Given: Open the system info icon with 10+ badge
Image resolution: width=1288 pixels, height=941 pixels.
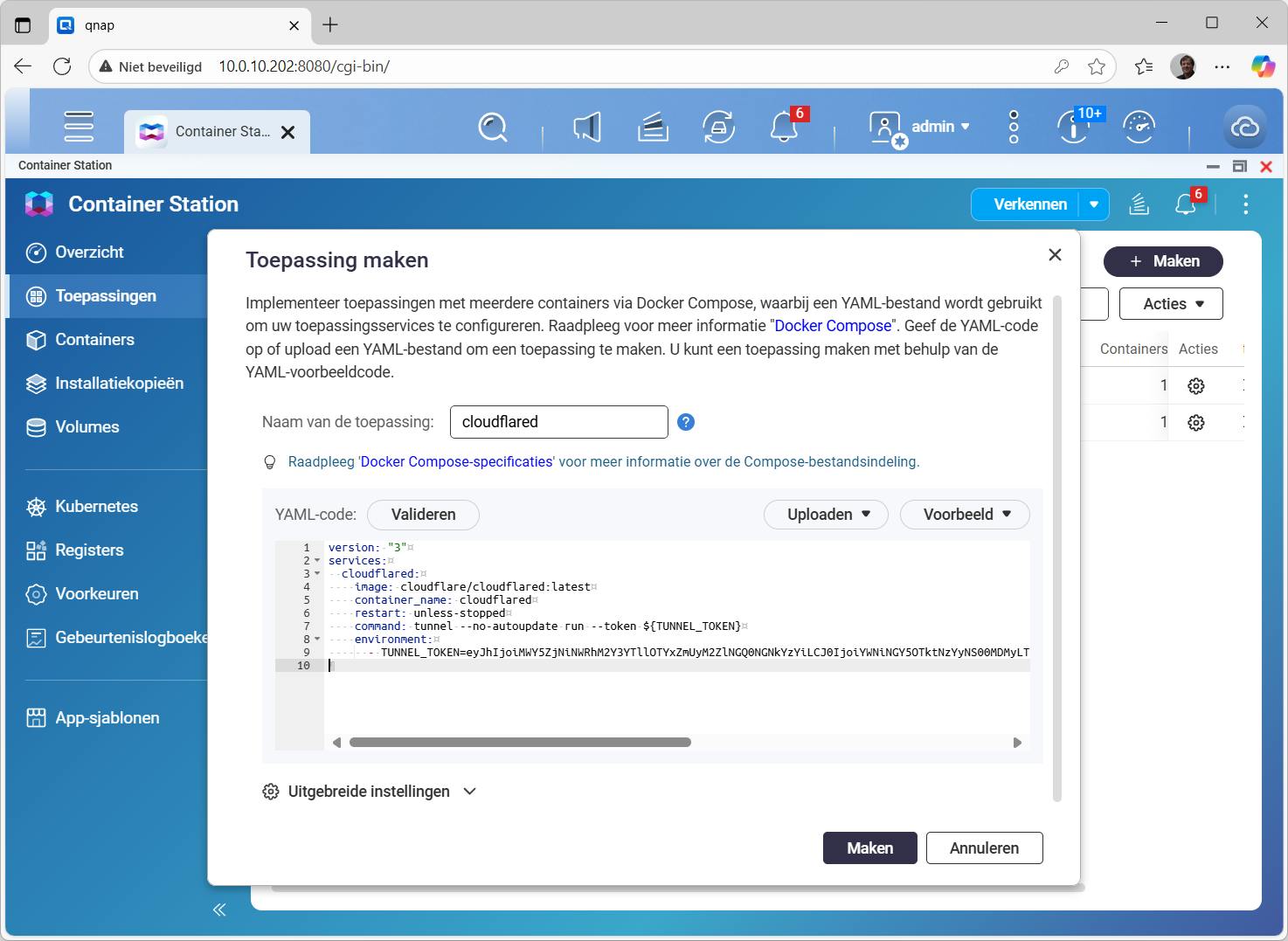Looking at the screenshot, I should (x=1074, y=128).
